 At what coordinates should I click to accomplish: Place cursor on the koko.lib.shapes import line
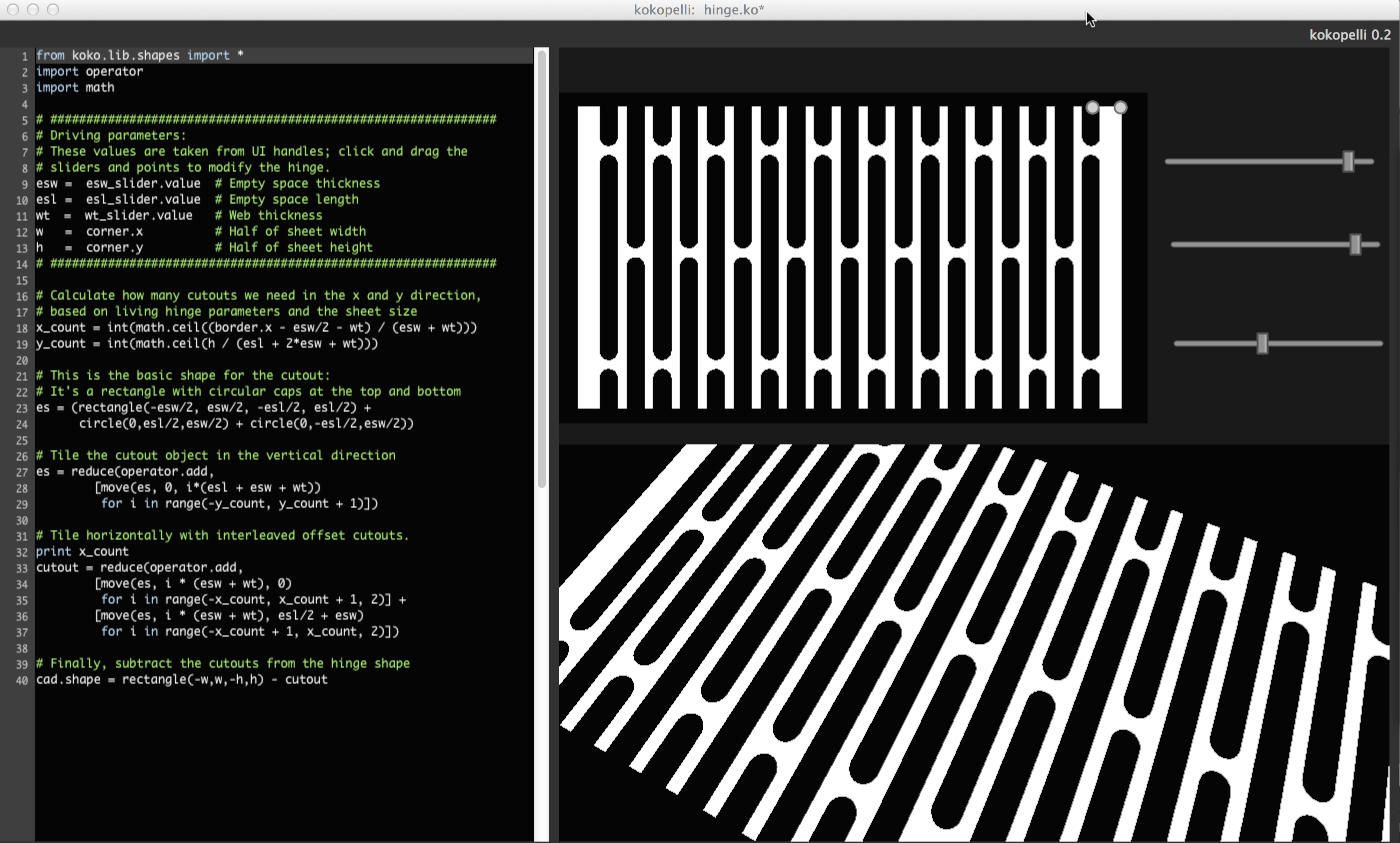point(140,55)
